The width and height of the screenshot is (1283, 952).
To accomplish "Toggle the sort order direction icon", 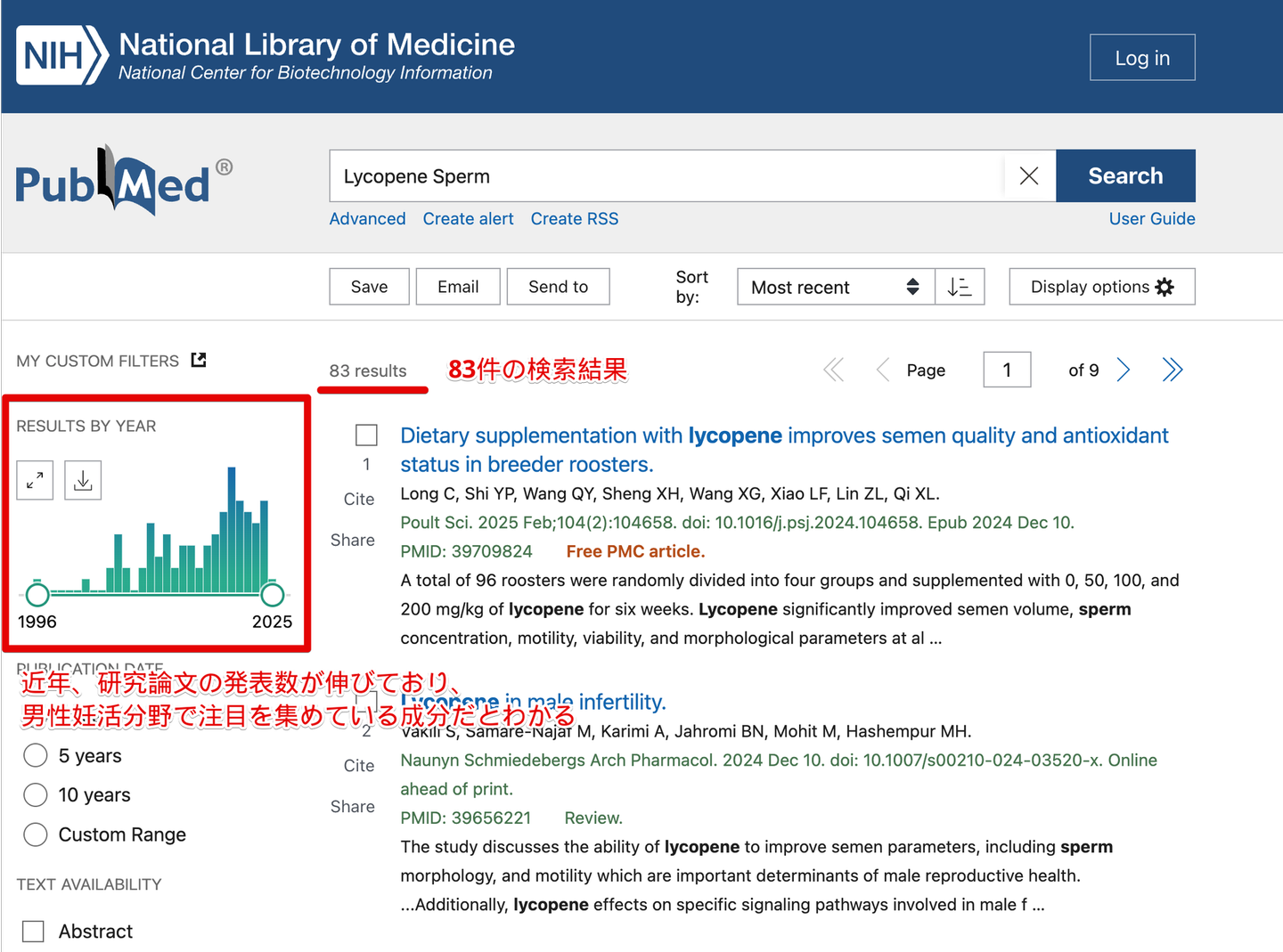I will click(x=960, y=287).
